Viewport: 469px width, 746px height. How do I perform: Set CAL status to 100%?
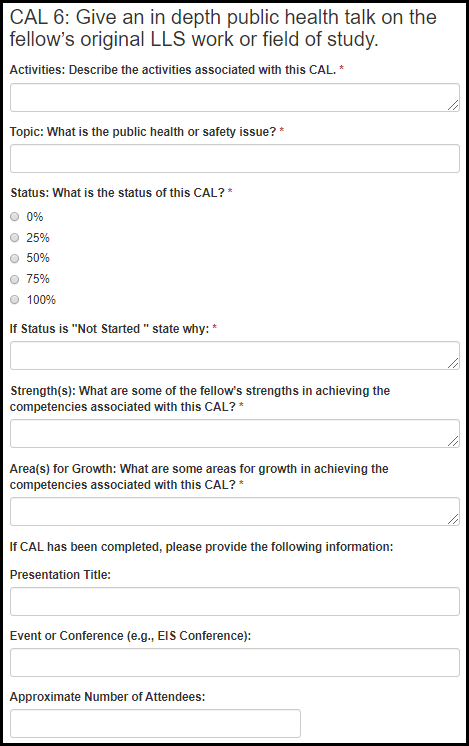[15, 299]
